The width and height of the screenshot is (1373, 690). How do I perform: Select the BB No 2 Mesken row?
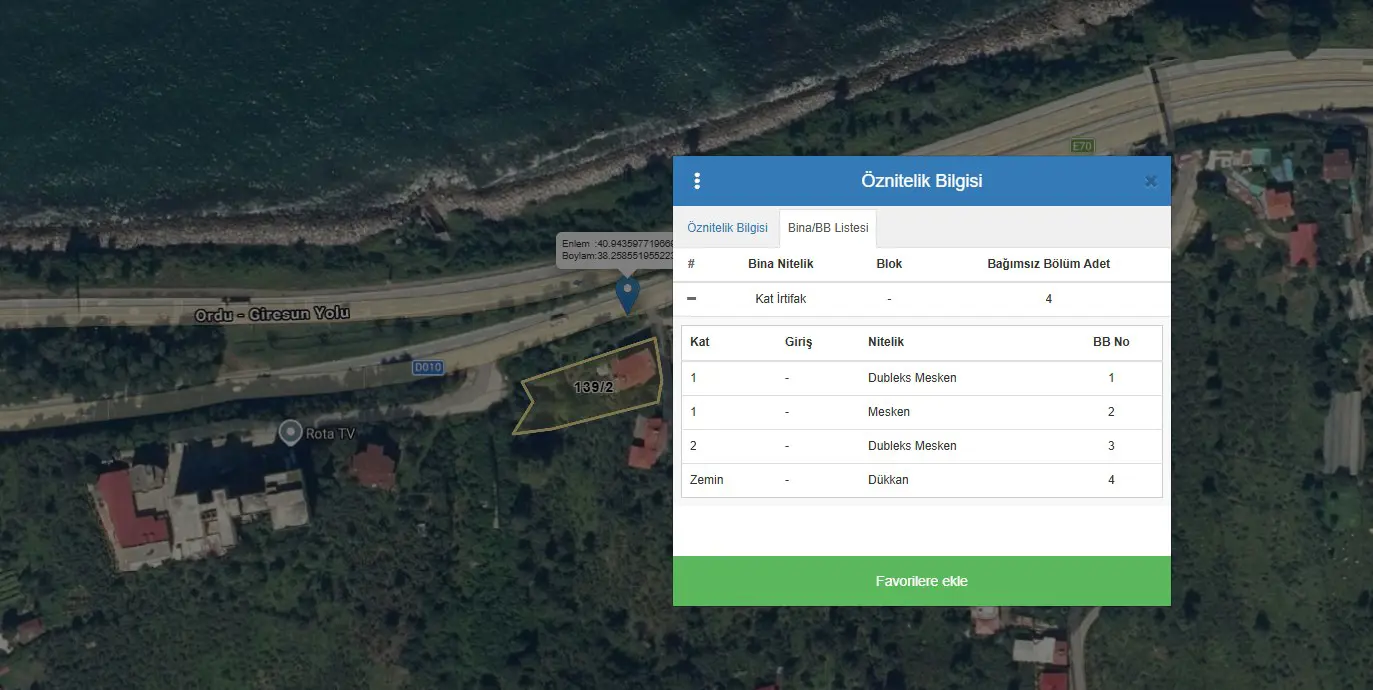(x=922, y=412)
